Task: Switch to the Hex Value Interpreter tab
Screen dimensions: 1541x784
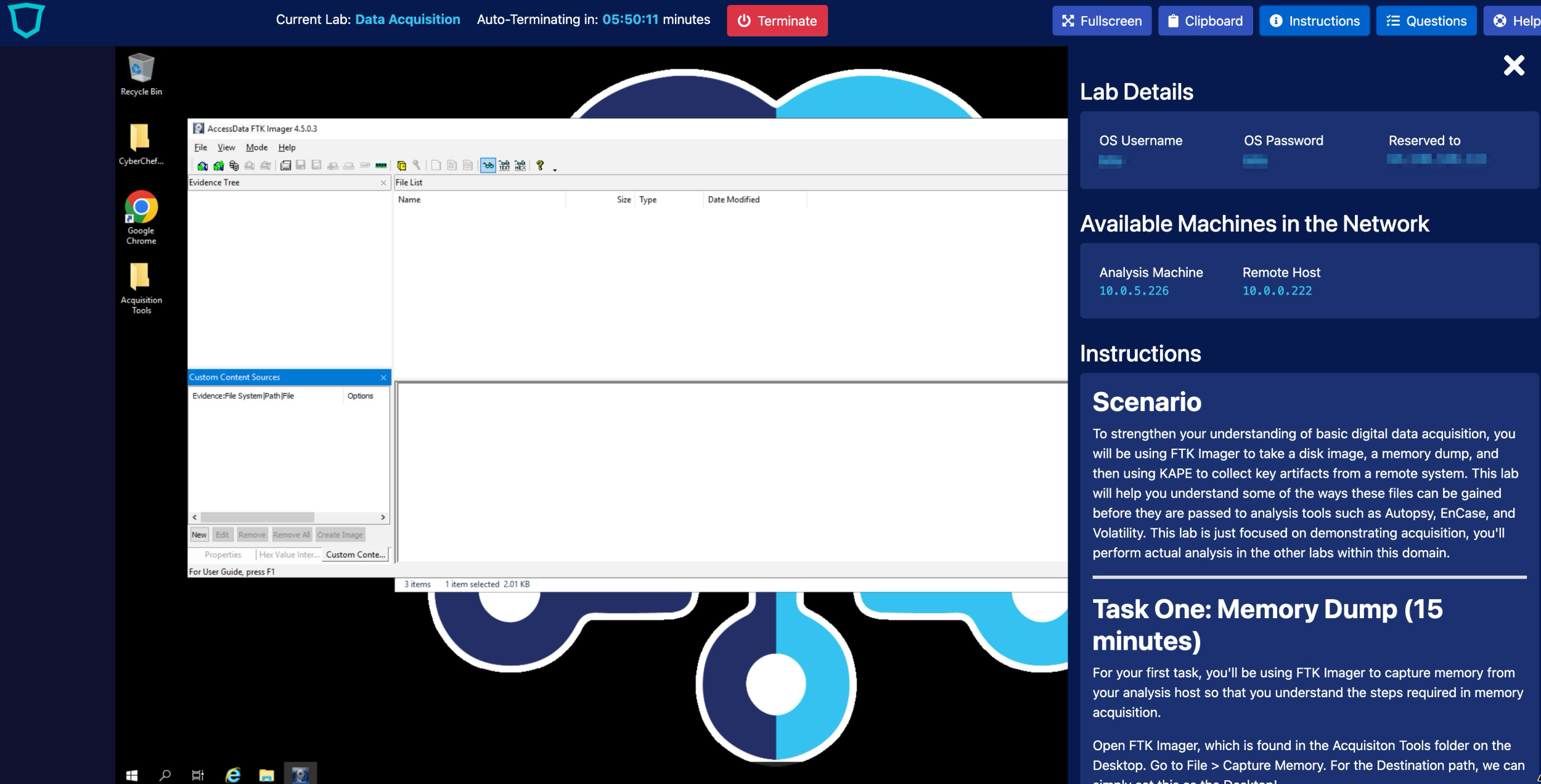Action: 289,555
